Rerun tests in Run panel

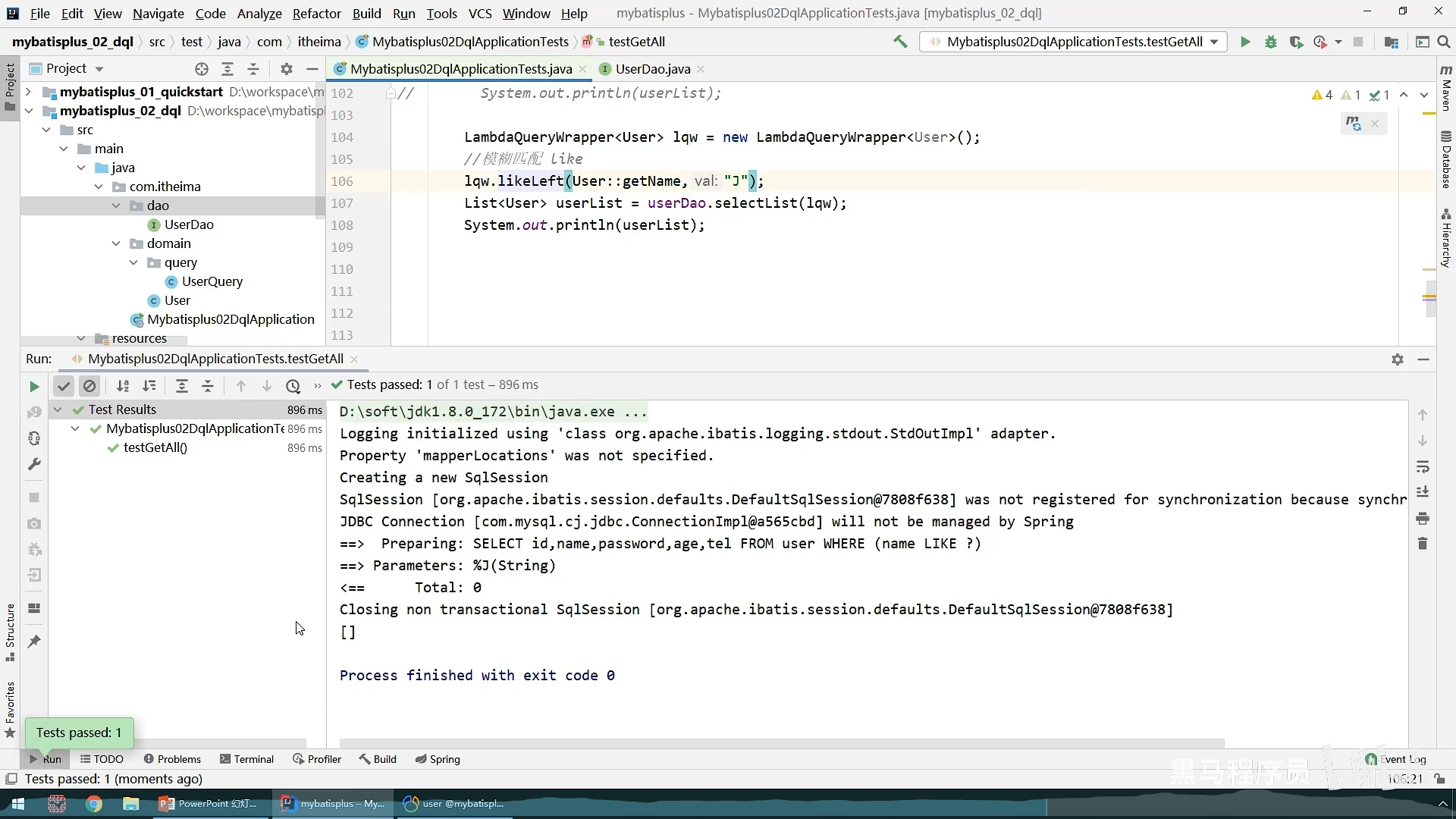coord(34,387)
